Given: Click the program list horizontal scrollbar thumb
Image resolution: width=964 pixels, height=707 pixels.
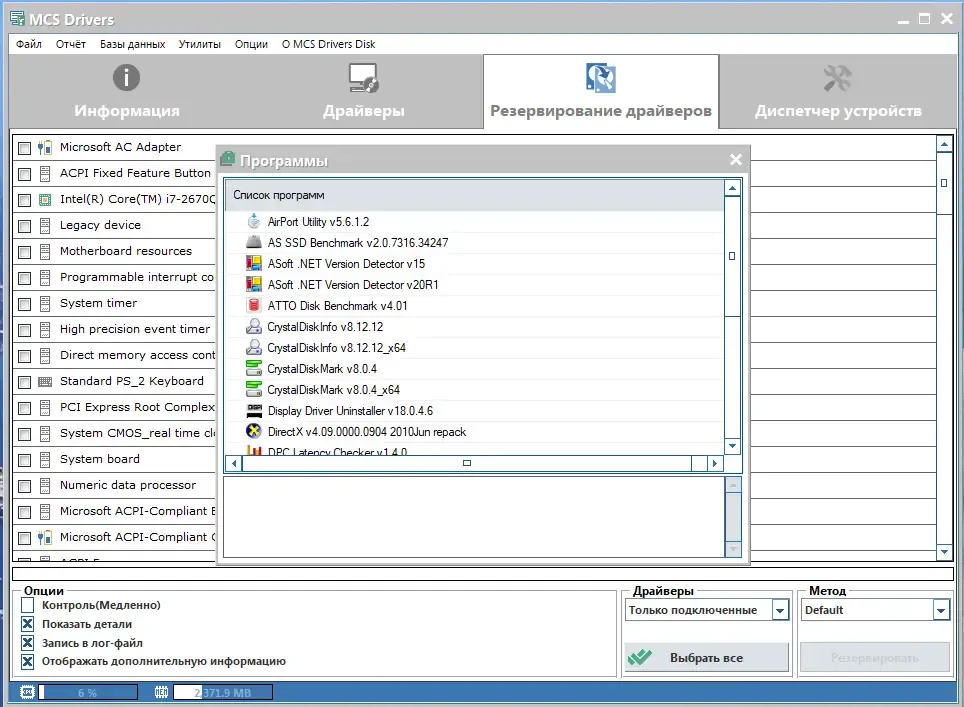Looking at the screenshot, I should (467, 463).
